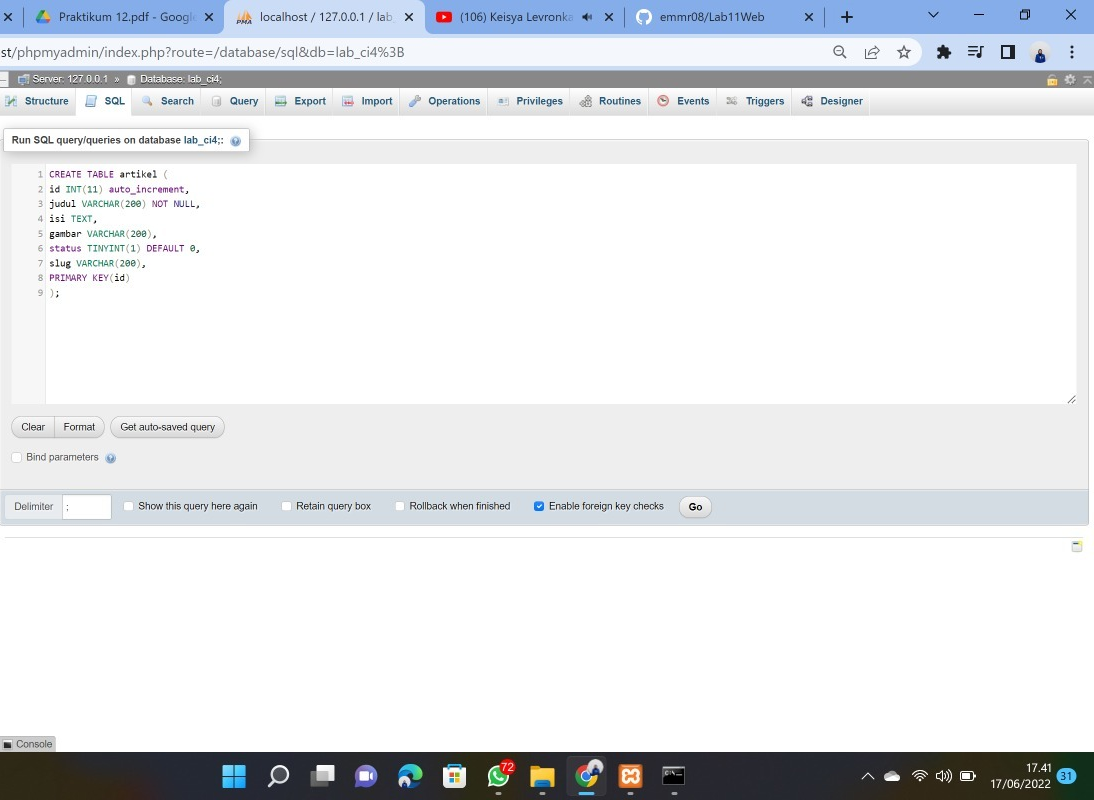Collapse the phpMyAdmin top panel with the chevron
1094x800 pixels.
tap(1085, 78)
